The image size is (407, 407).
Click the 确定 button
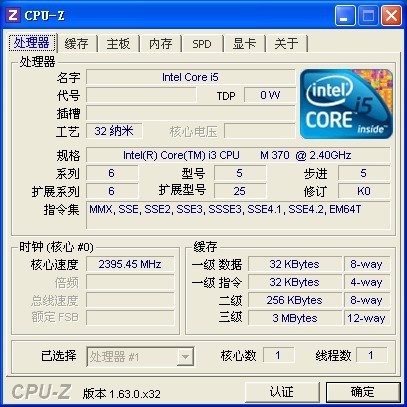363,392
